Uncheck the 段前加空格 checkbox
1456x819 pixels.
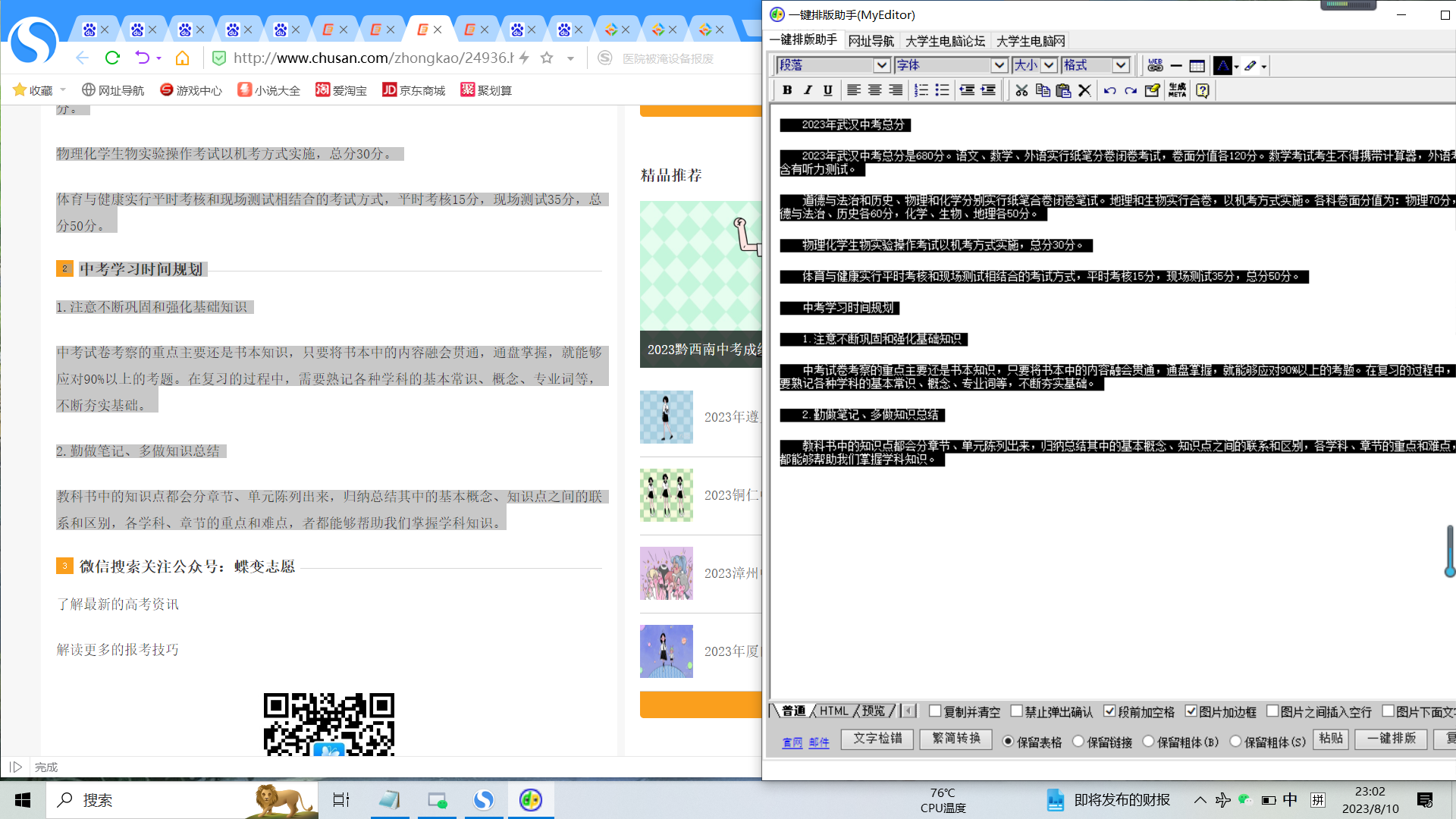pos(1109,711)
